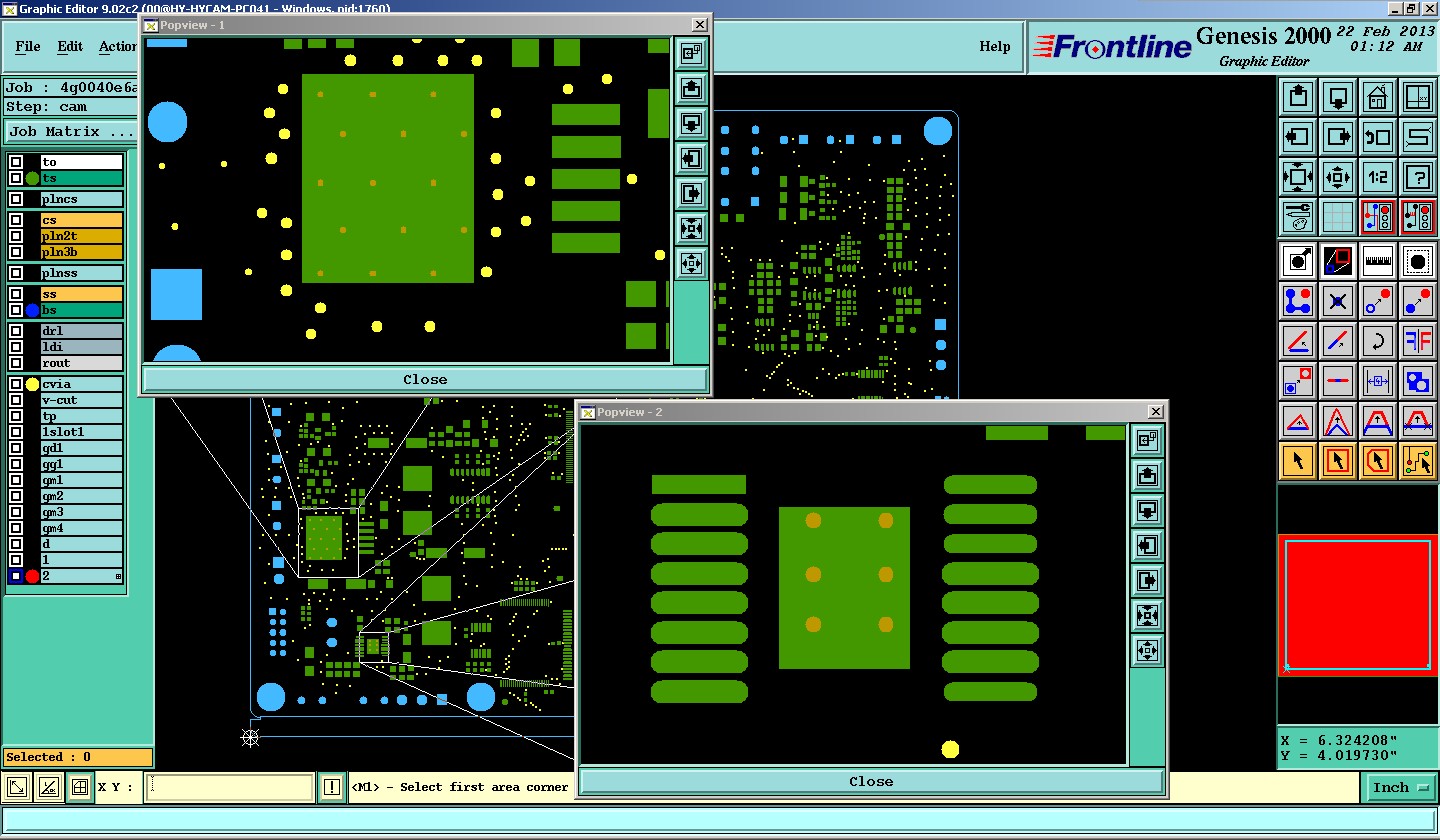Click the pan left arrow icon in main toolbar
Image resolution: width=1440 pixels, height=840 pixels.
coord(1298,137)
